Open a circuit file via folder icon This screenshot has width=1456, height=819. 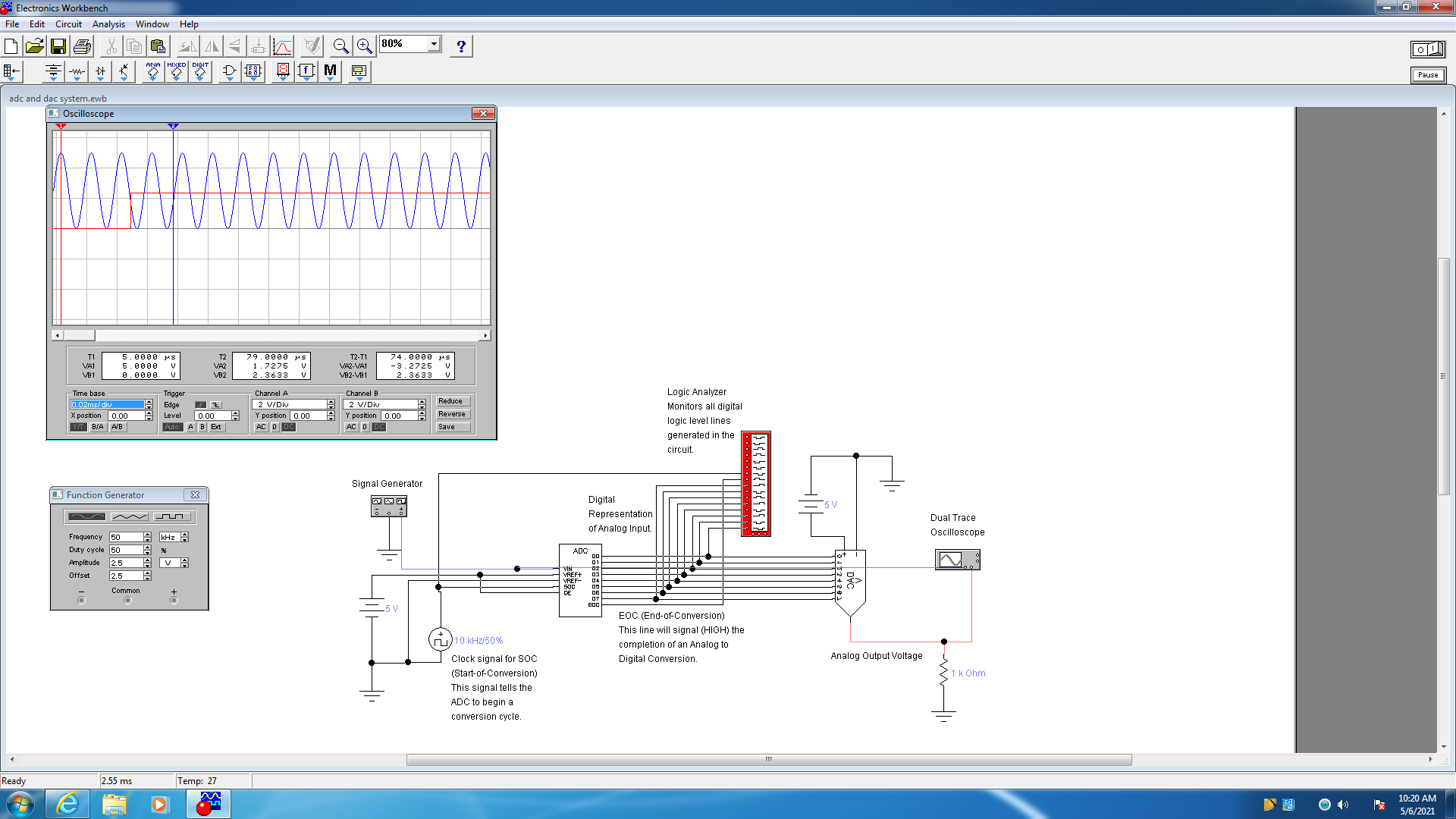[x=34, y=46]
